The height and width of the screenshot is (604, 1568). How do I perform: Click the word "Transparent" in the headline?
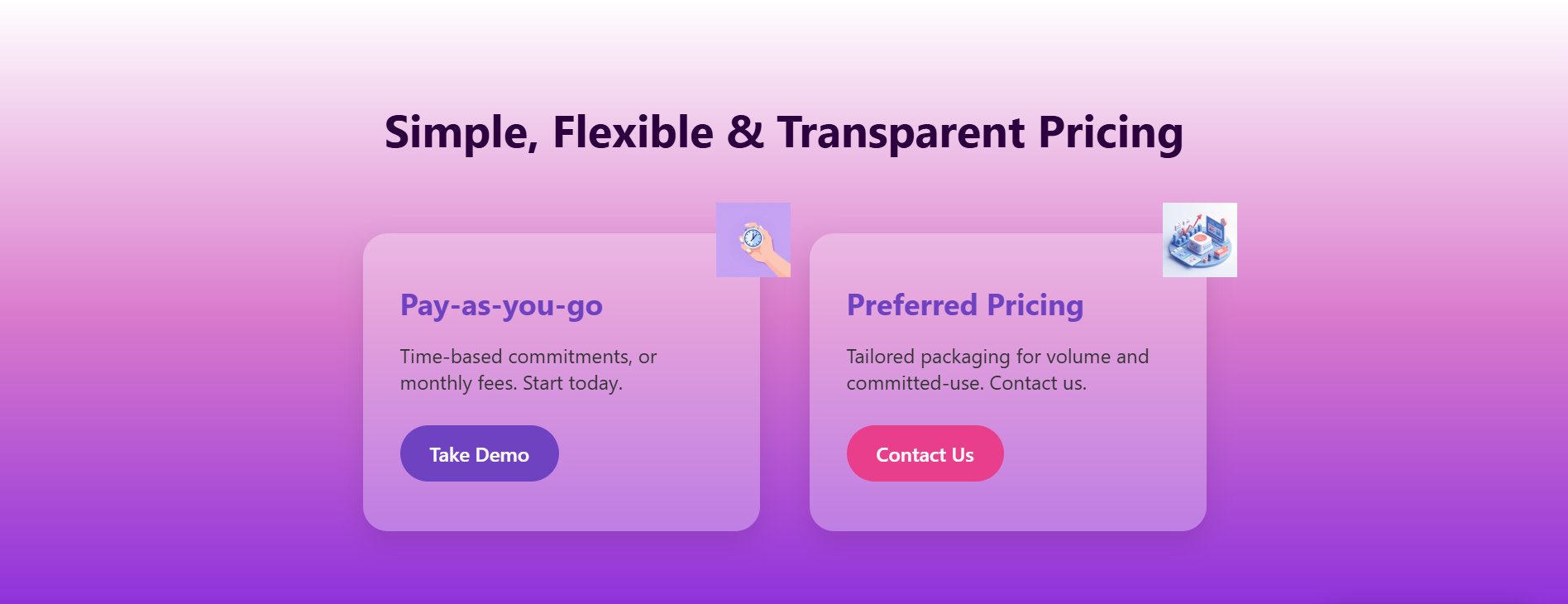(x=901, y=132)
